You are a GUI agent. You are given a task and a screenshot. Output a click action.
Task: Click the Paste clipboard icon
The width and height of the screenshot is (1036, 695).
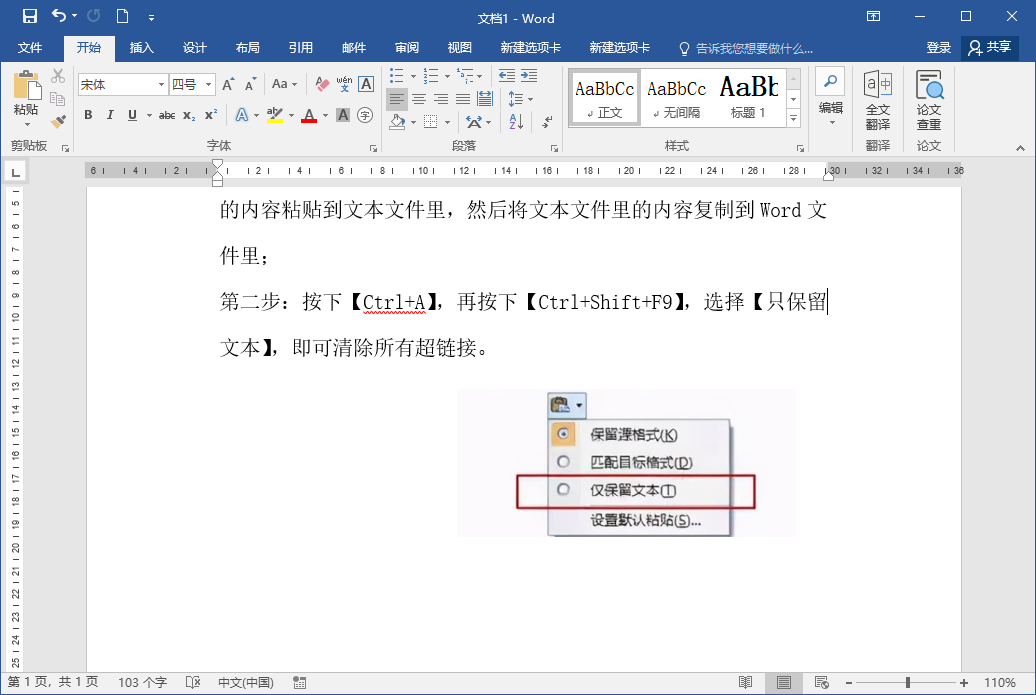point(26,87)
